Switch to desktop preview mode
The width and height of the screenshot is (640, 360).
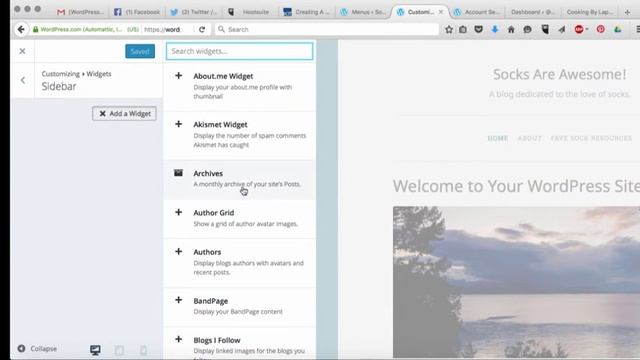click(x=95, y=350)
